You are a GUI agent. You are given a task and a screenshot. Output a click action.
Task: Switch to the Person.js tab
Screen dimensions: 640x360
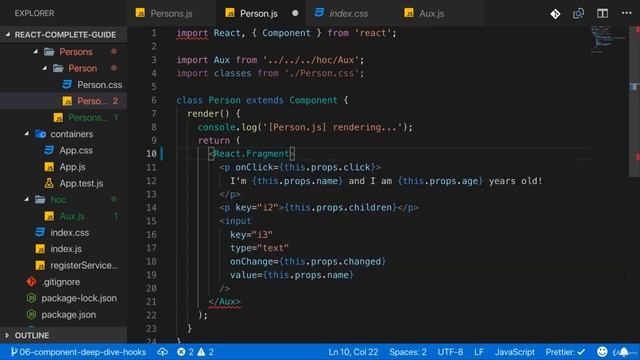261,13
